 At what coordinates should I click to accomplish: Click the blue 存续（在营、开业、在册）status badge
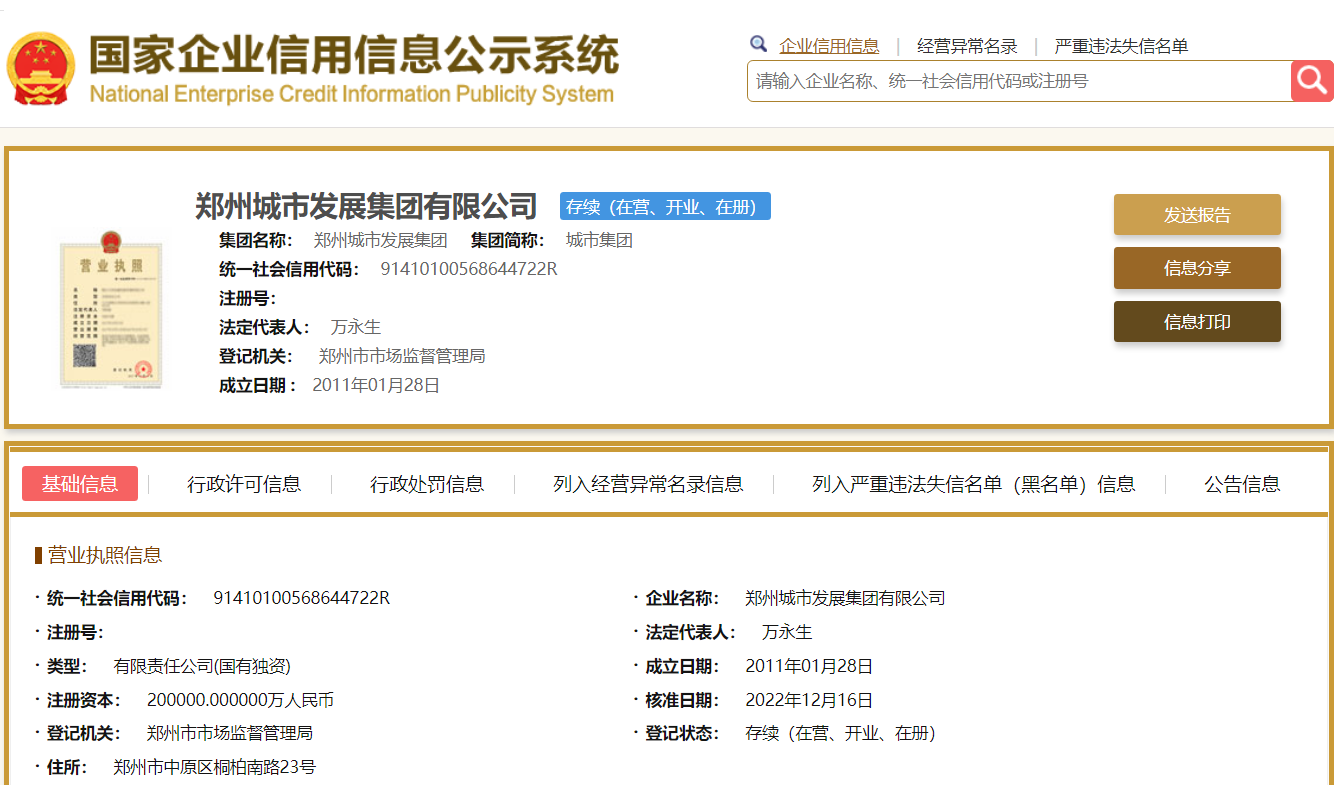point(665,207)
